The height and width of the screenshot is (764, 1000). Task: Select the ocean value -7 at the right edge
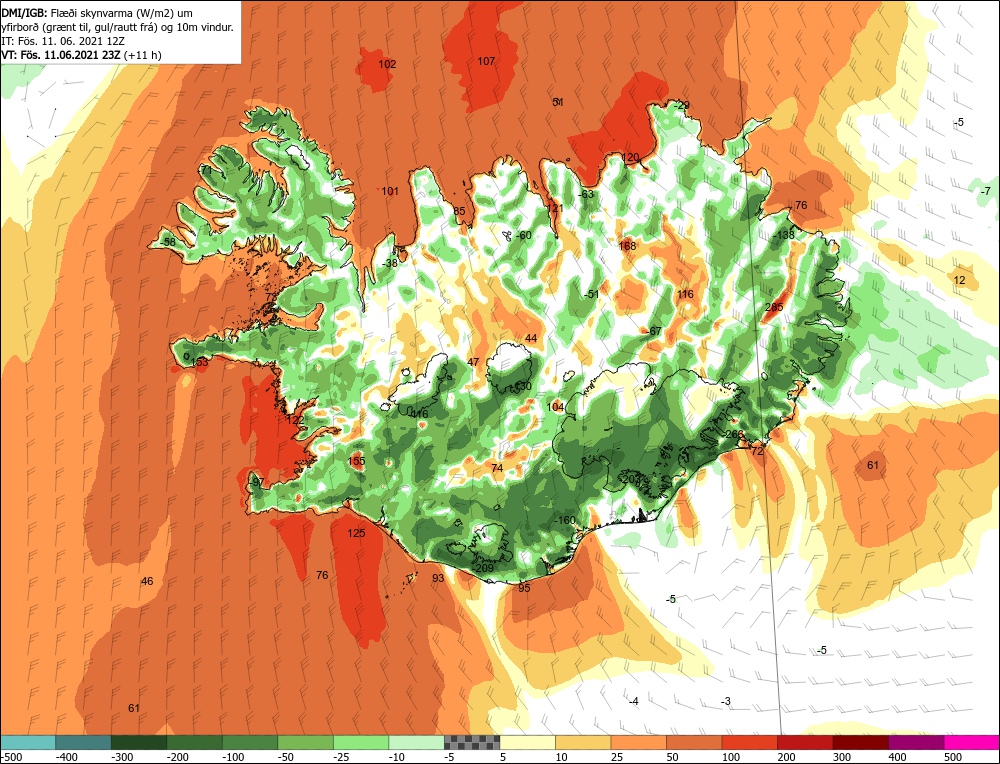986,191
